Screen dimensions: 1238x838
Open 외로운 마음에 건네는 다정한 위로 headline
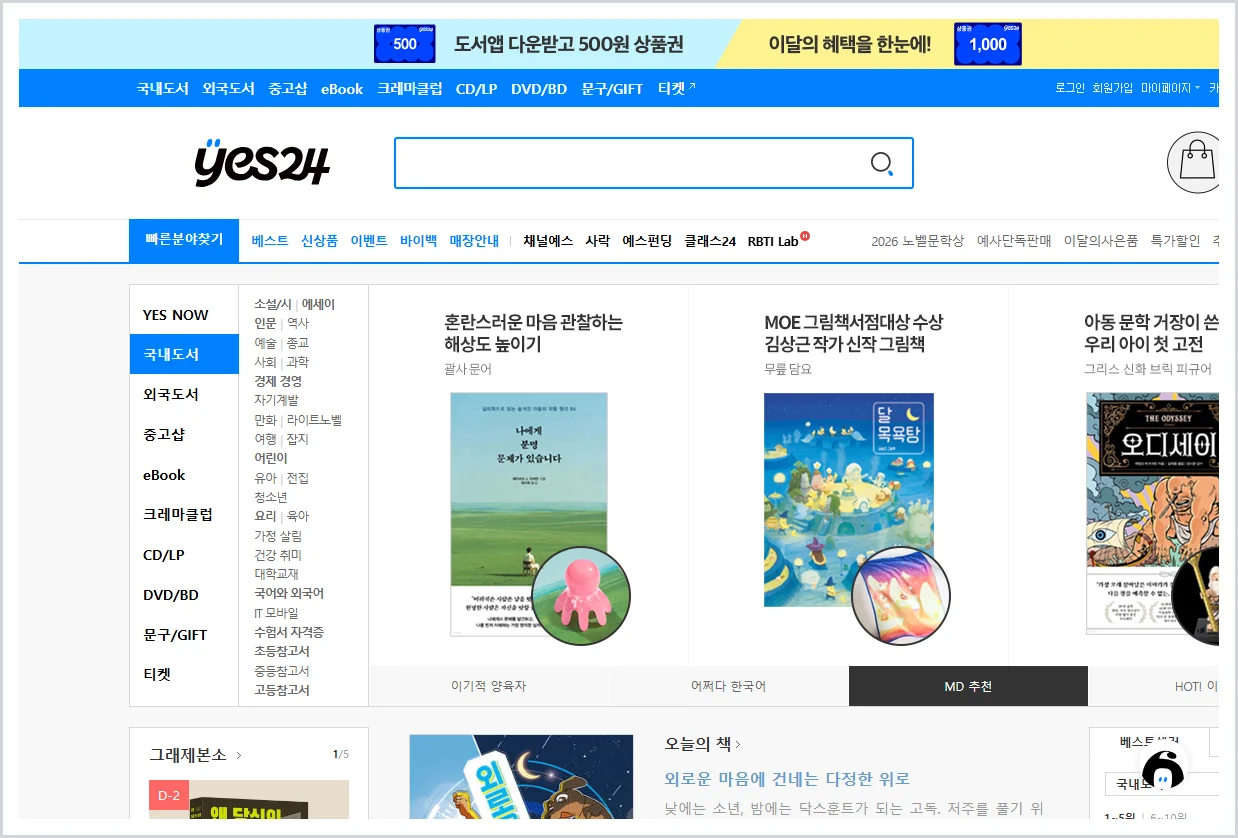tap(787, 778)
